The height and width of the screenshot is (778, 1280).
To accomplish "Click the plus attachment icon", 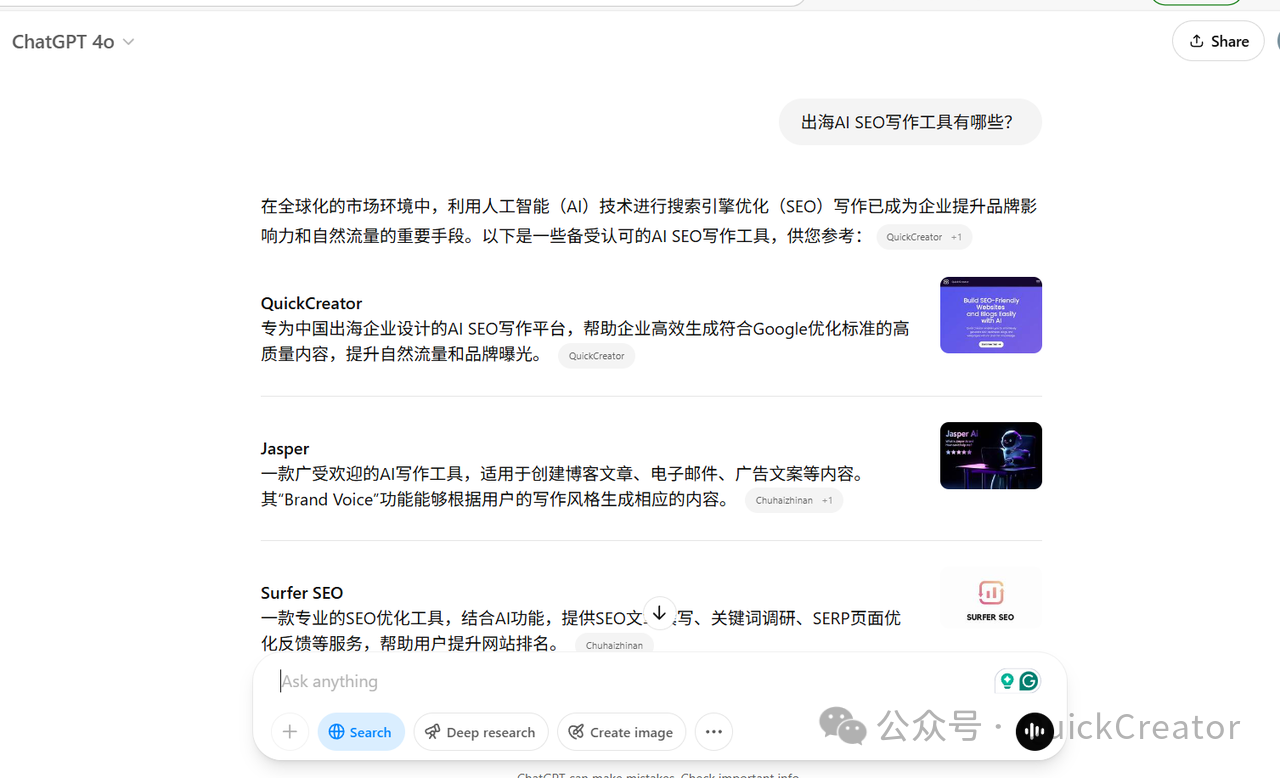I will (x=289, y=732).
